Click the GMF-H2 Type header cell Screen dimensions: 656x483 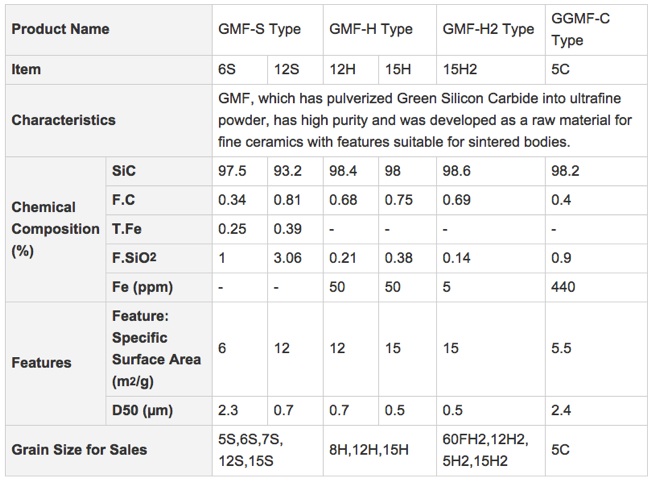coord(491,29)
